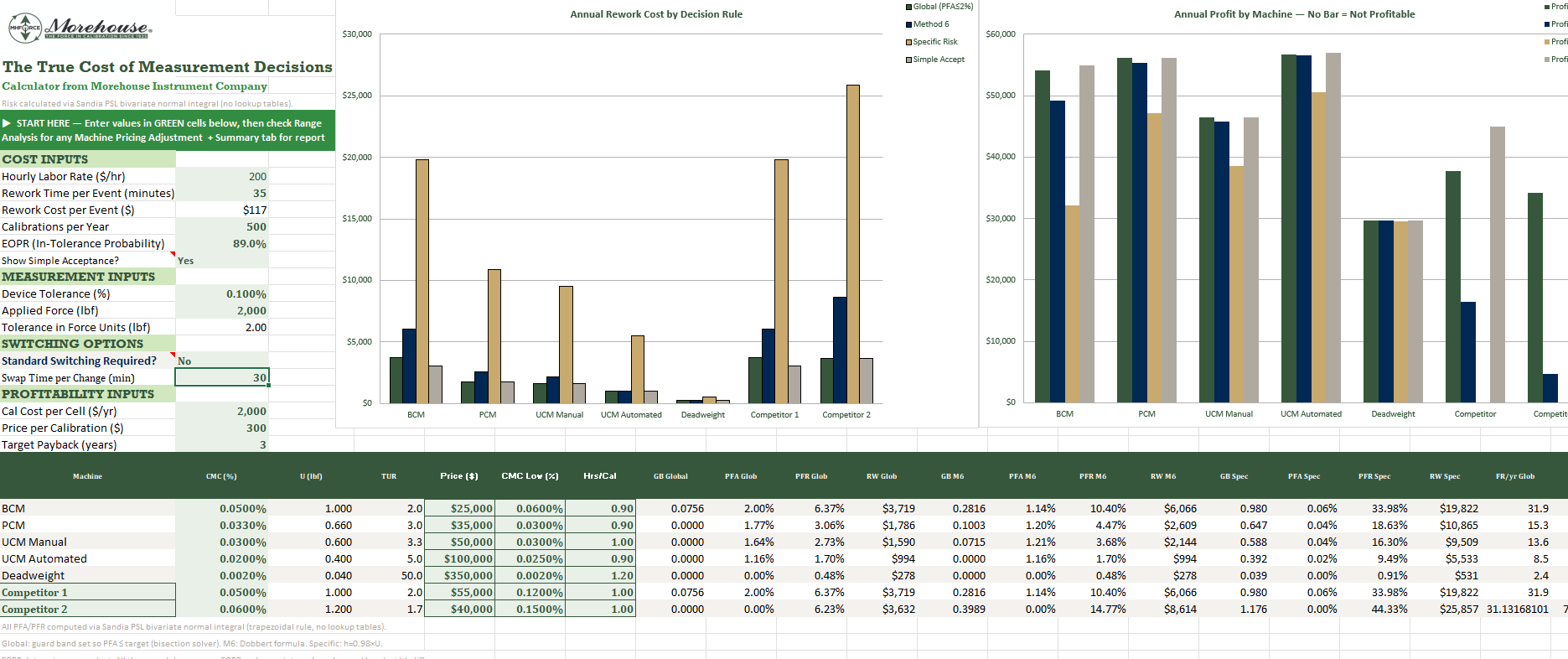1568x659 pixels.
Task: Click the RW M6 column header
Action: pyautogui.click(x=1163, y=476)
